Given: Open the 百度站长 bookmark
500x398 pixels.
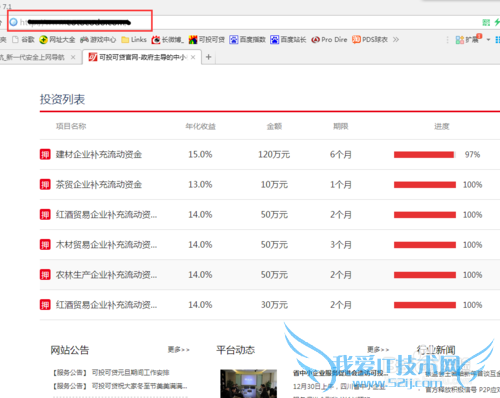Looking at the screenshot, I should point(288,40).
